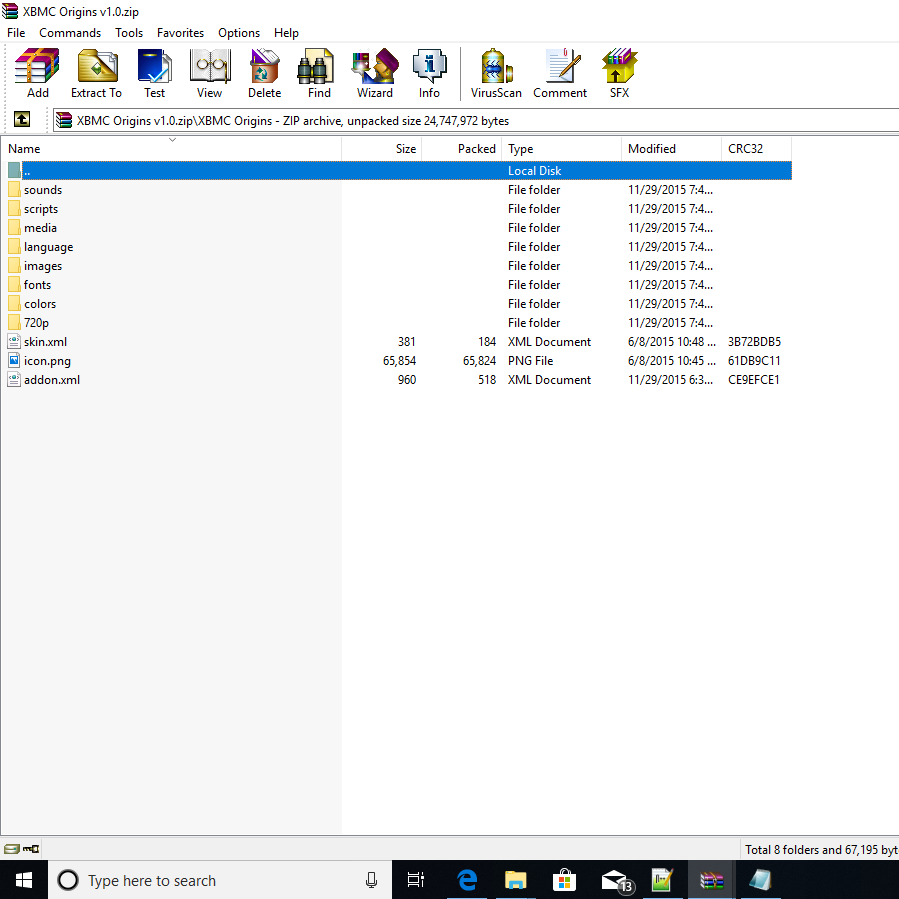This screenshot has width=899, height=899.
Task: Click the Add archive toolbar icon
Action: [x=37, y=73]
